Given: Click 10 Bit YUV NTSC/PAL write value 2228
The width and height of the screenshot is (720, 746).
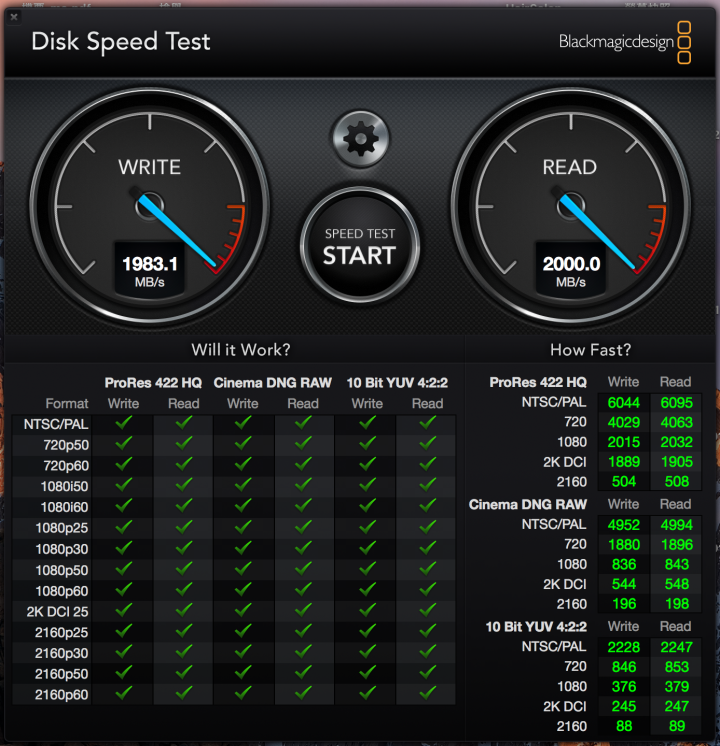Looking at the screenshot, I should tap(623, 647).
